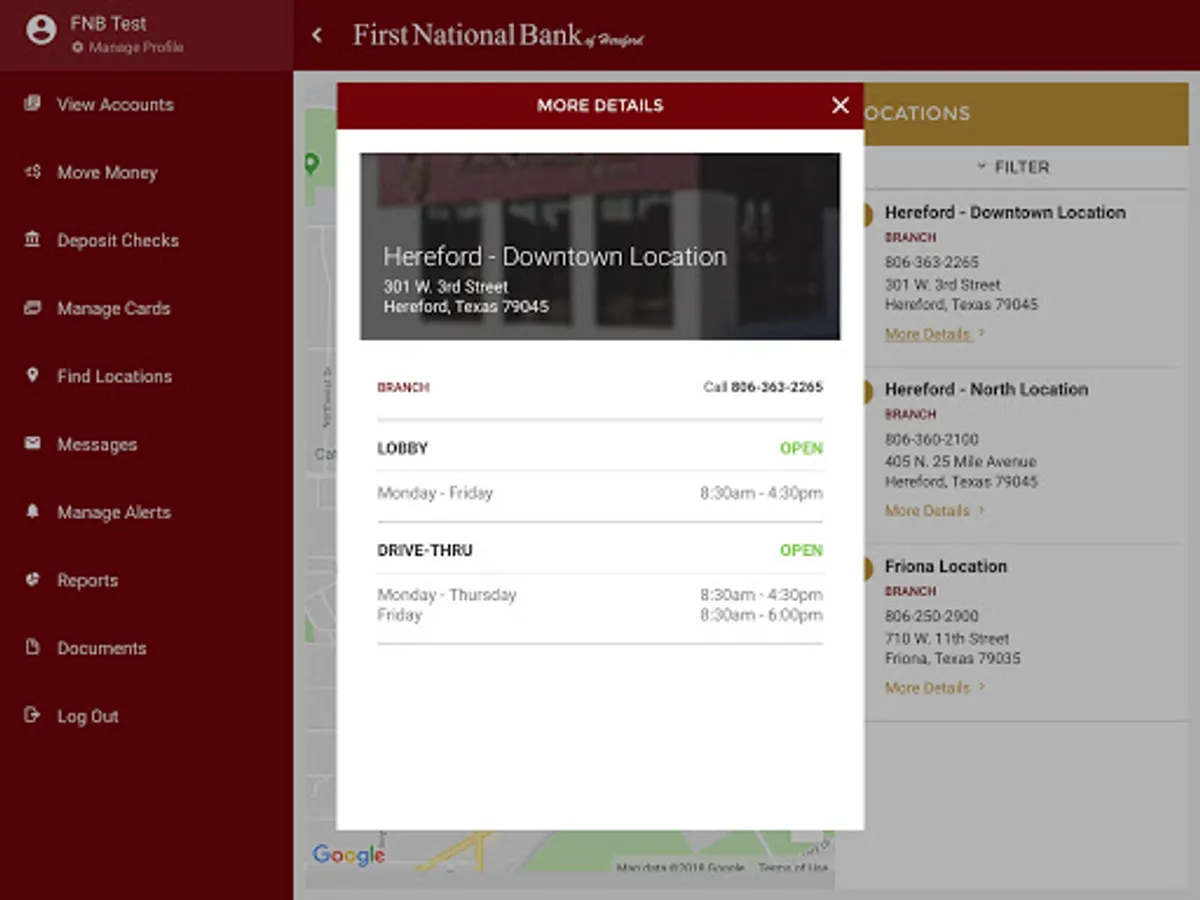
Task: Select Move Money in sidebar
Action: 107,172
